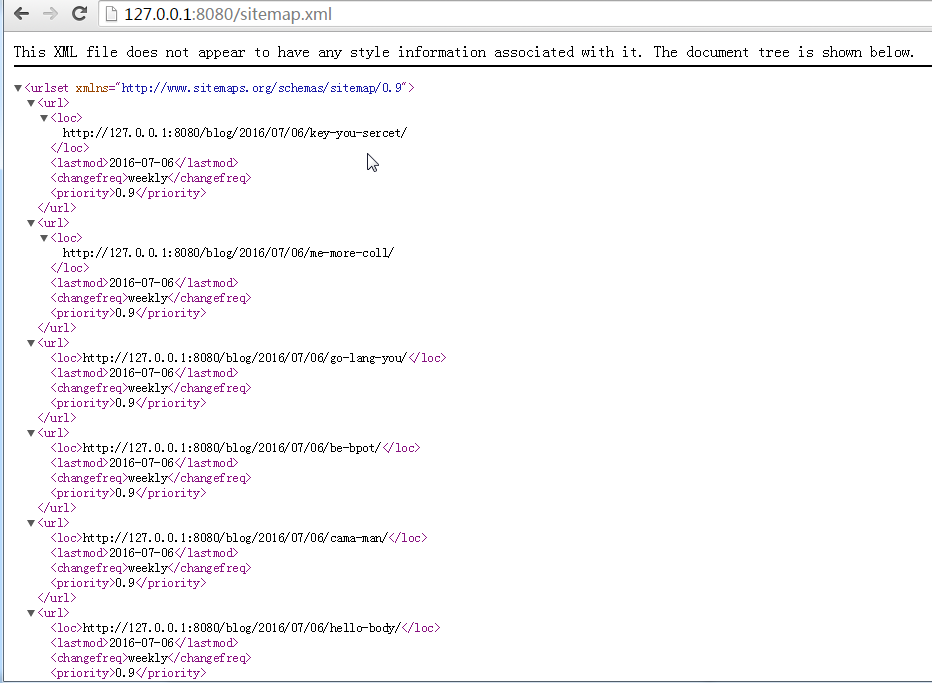This screenshot has height=683, width=932.
Task: Collapse the url node for key-you-sercet
Action: tap(31, 103)
